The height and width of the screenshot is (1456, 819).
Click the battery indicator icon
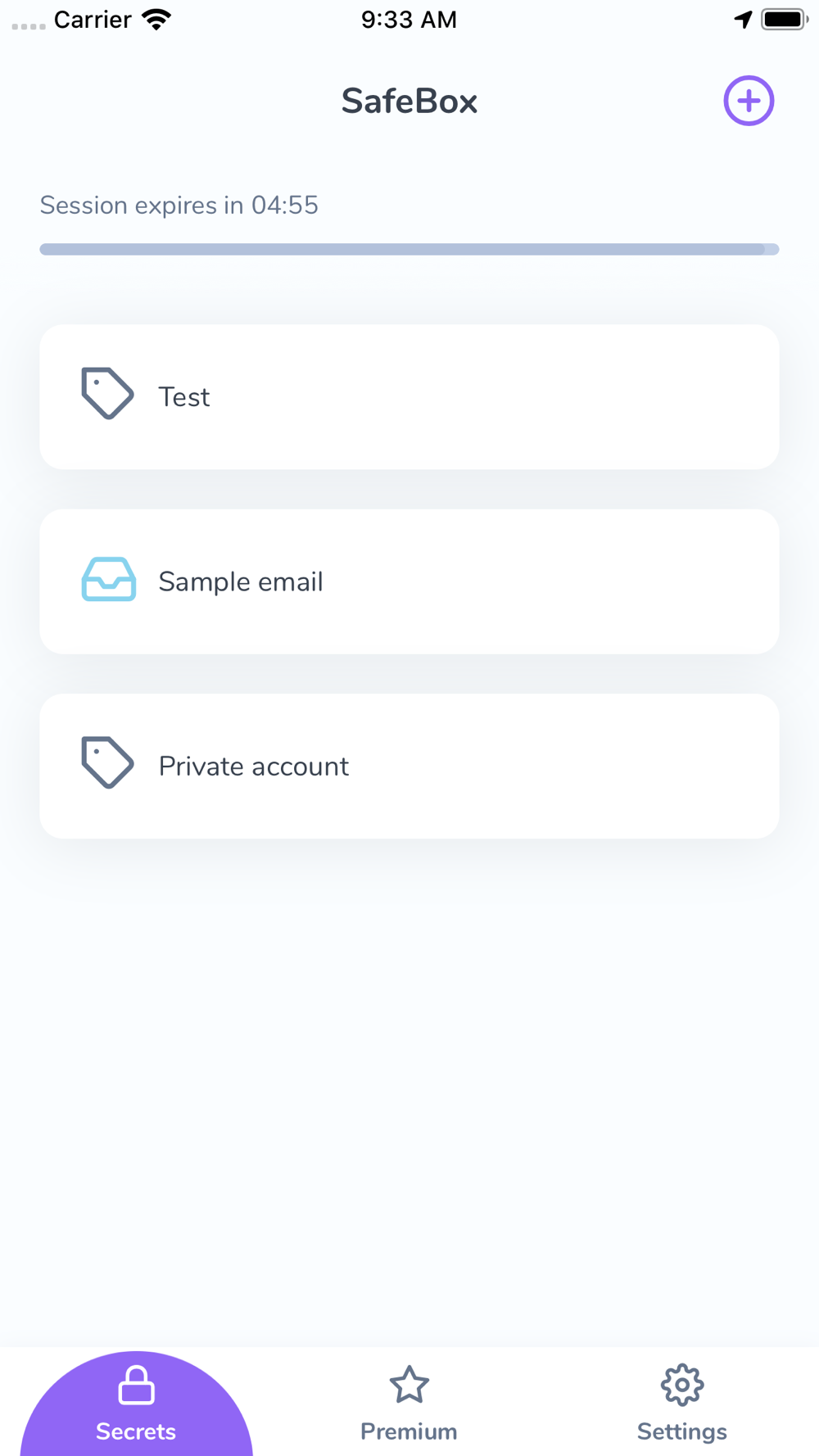coord(785,20)
